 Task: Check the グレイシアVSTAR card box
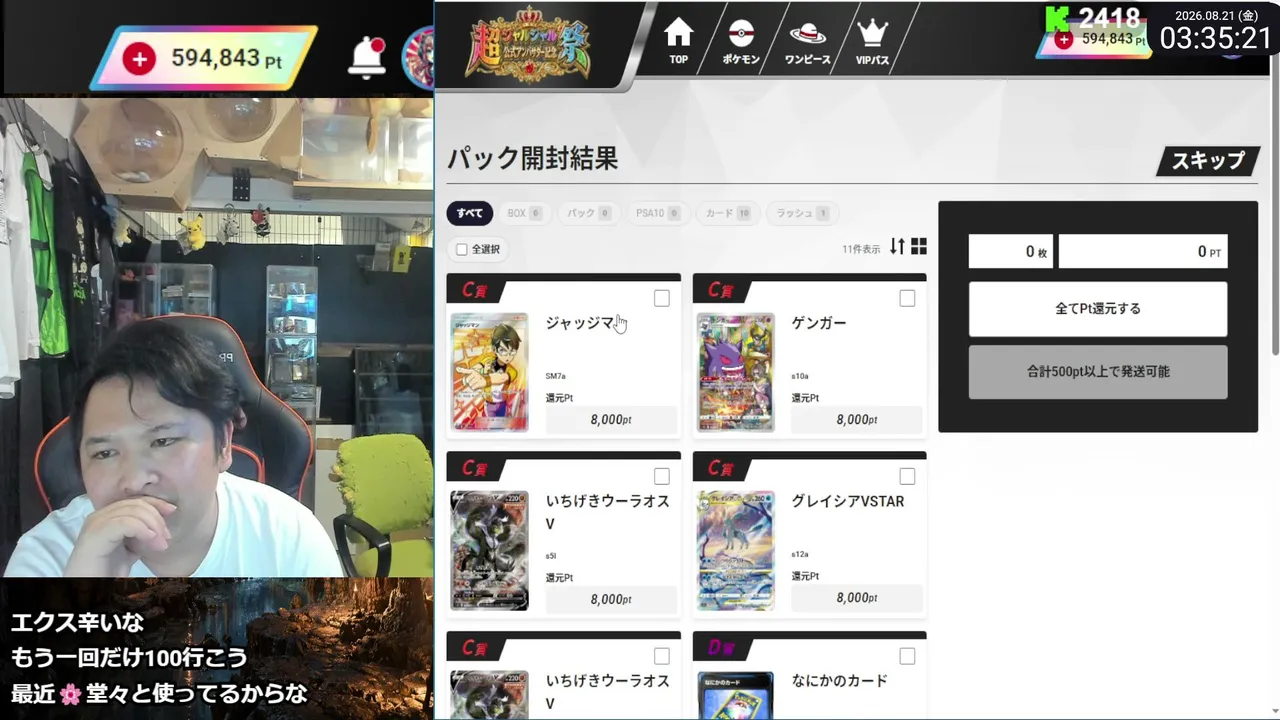click(x=907, y=476)
